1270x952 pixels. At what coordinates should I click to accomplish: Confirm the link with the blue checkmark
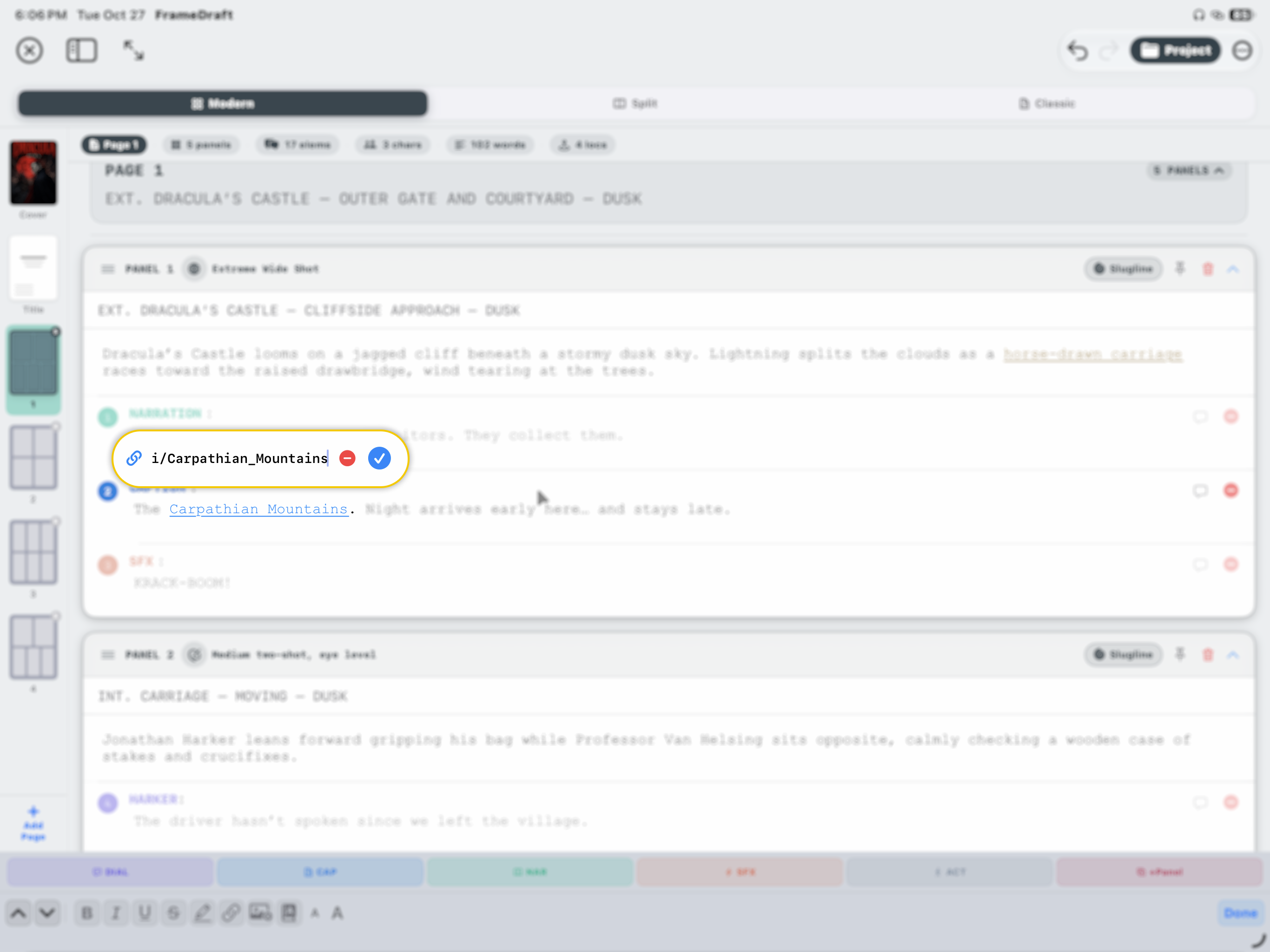[x=379, y=458]
